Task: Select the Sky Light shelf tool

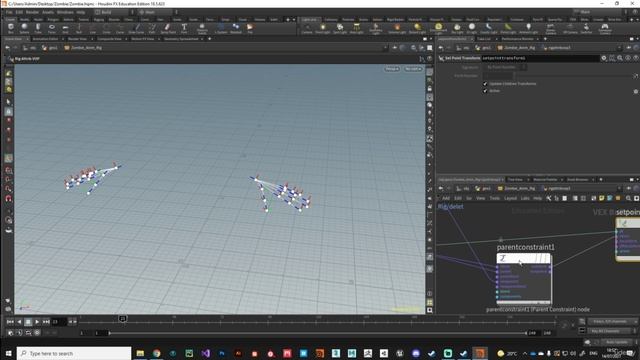Action: pos(457,28)
